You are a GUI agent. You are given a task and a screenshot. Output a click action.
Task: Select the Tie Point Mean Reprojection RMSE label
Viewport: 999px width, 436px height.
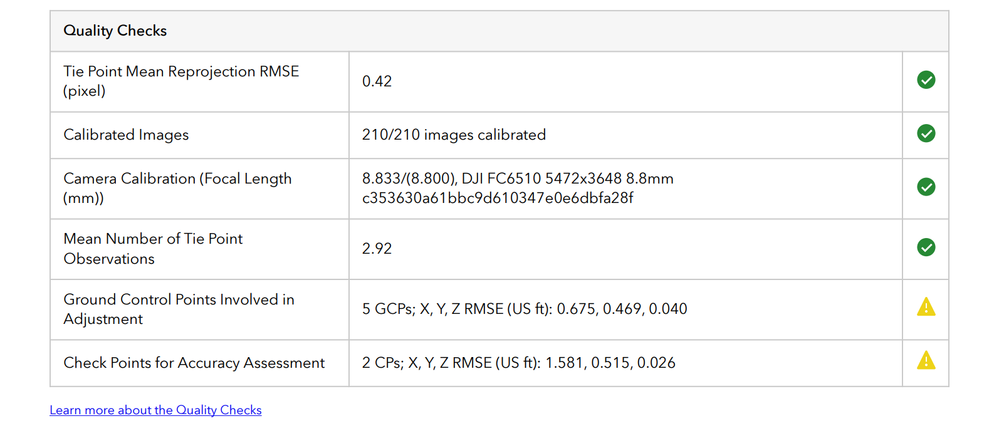click(x=181, y=80)
